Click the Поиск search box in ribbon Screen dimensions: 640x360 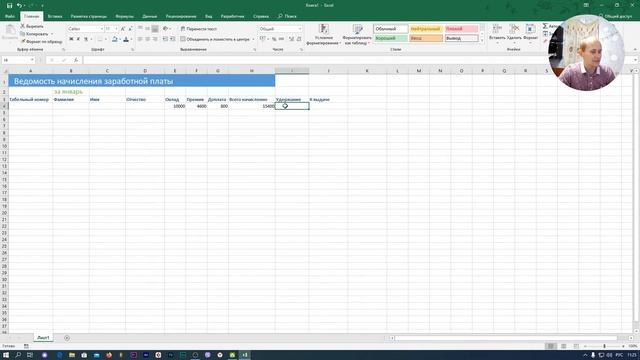click(287, 16)
